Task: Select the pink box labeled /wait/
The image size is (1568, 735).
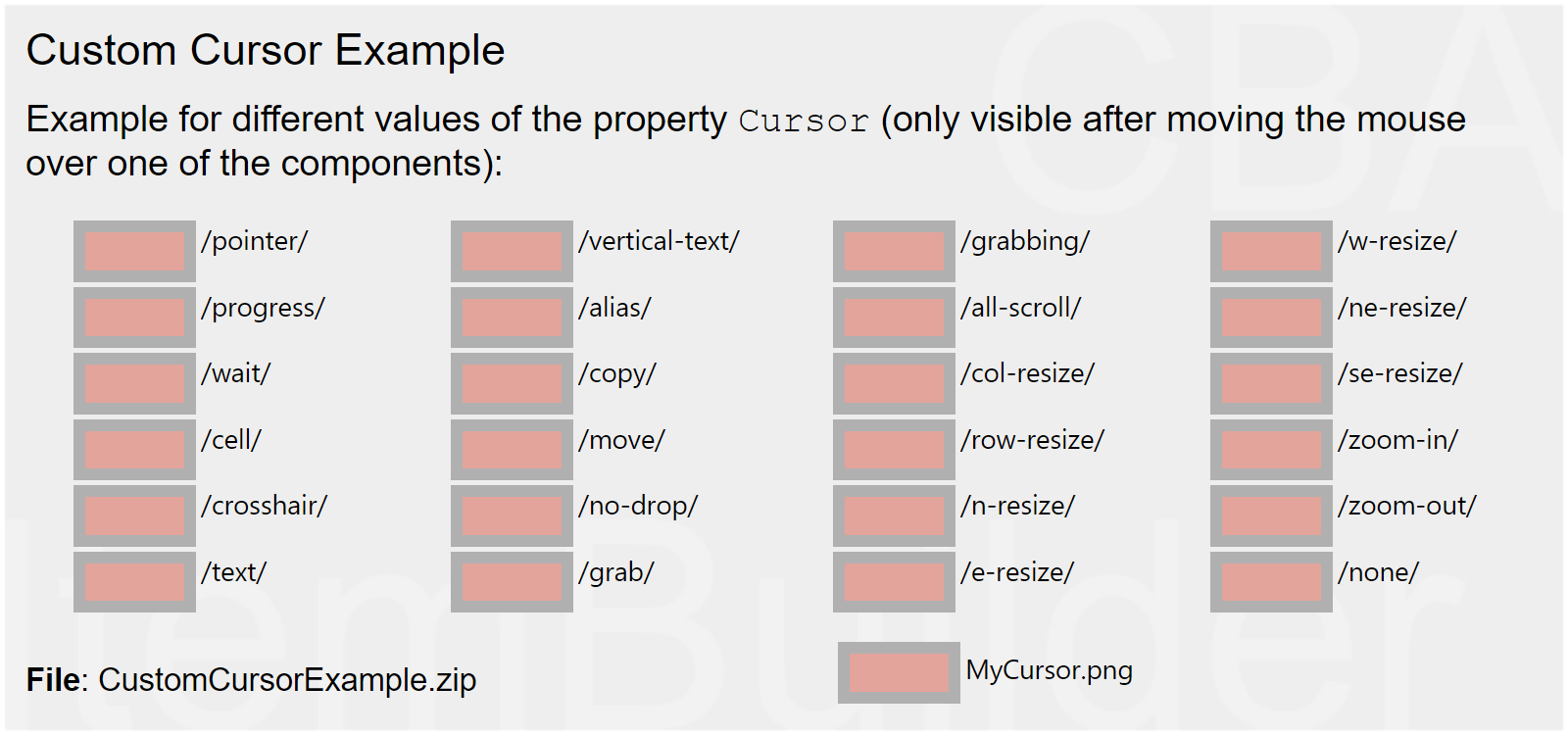Action: coord(134,383)
